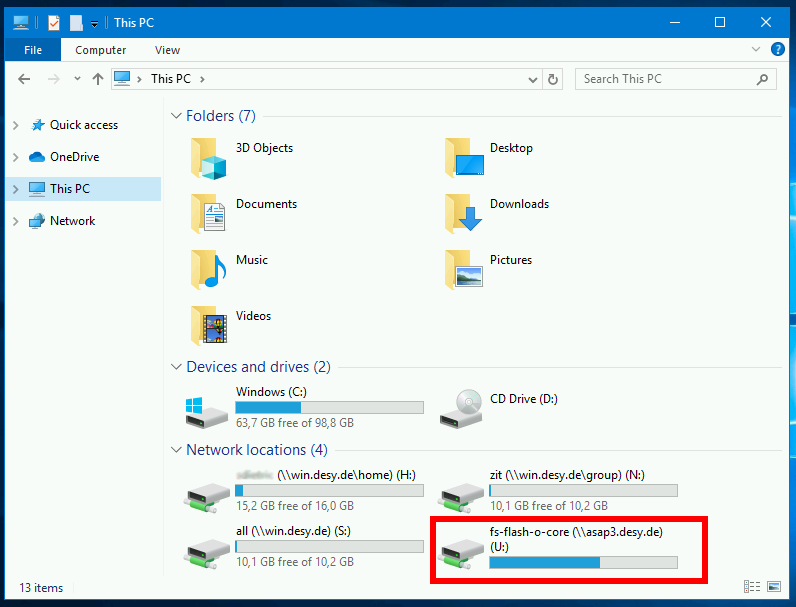Click the Network locations (4) header
Viewport: 796px width, 607px height.
coord(257,450)
